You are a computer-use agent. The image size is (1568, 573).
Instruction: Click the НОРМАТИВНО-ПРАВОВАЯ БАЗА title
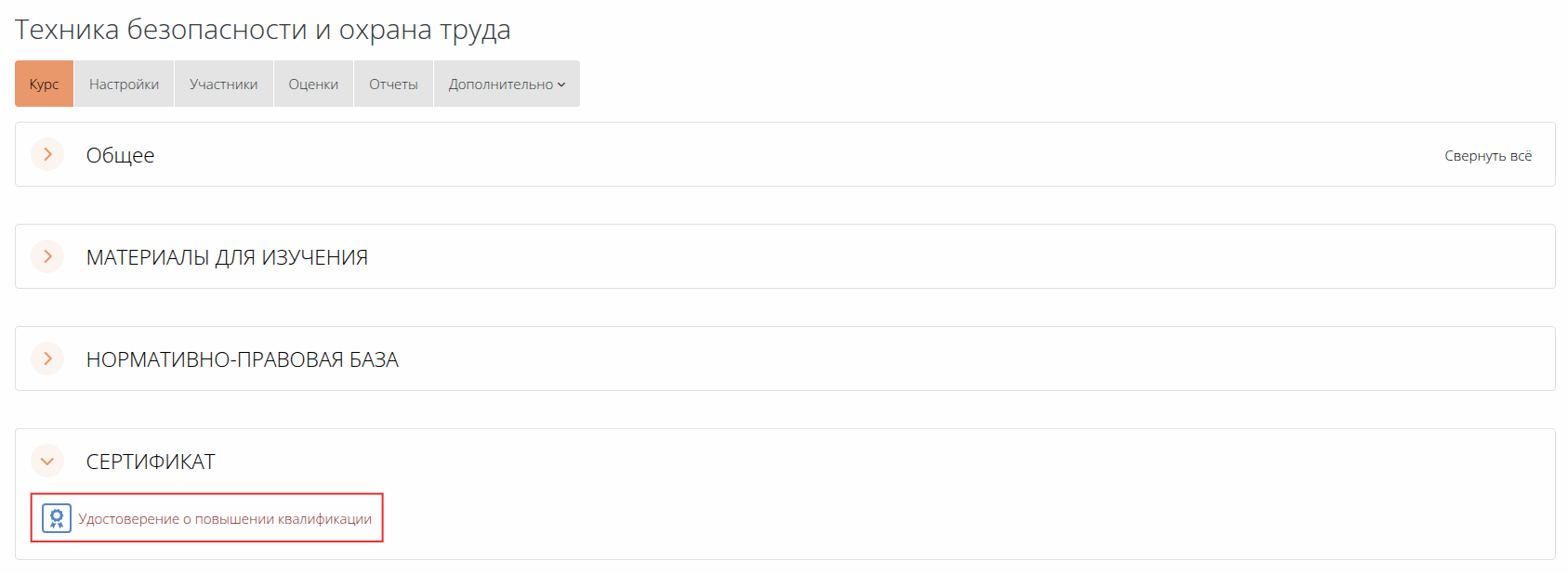[242, 359]
